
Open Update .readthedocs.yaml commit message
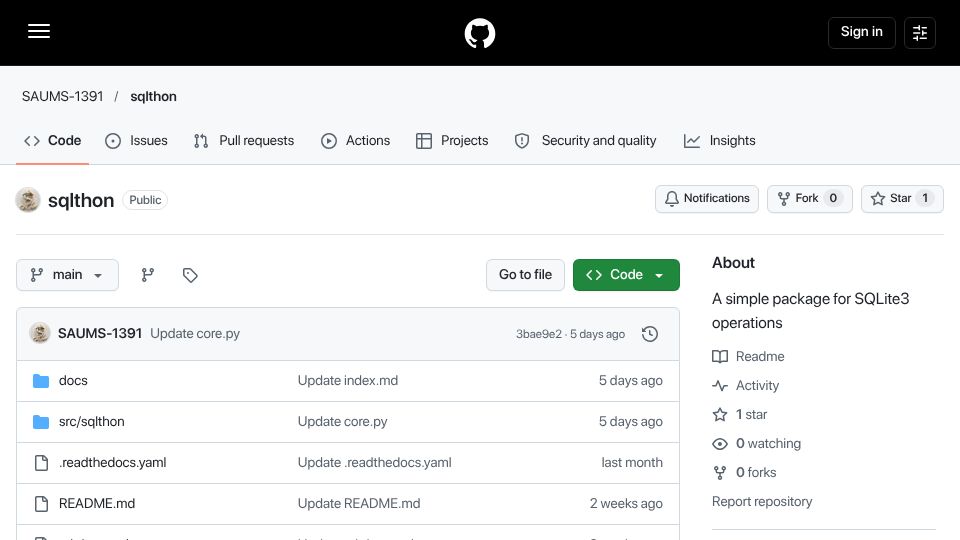pos(375,463)
